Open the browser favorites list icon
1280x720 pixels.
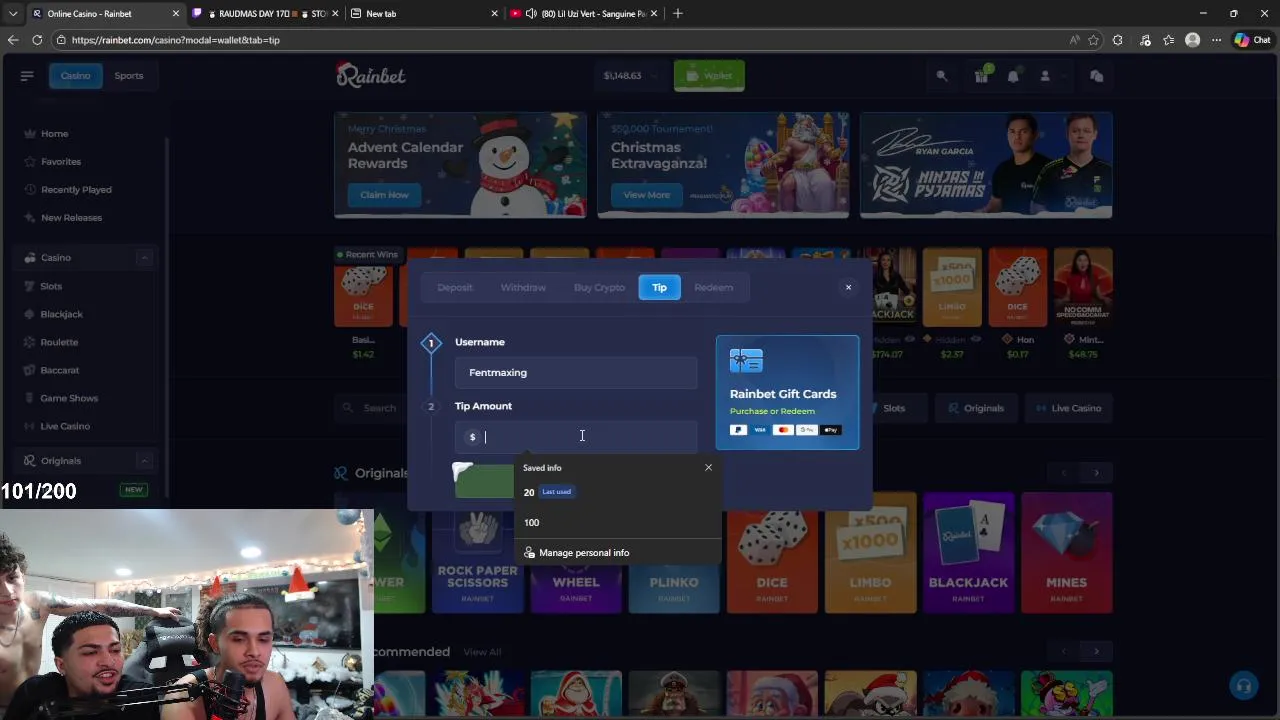coord(1168,40)
